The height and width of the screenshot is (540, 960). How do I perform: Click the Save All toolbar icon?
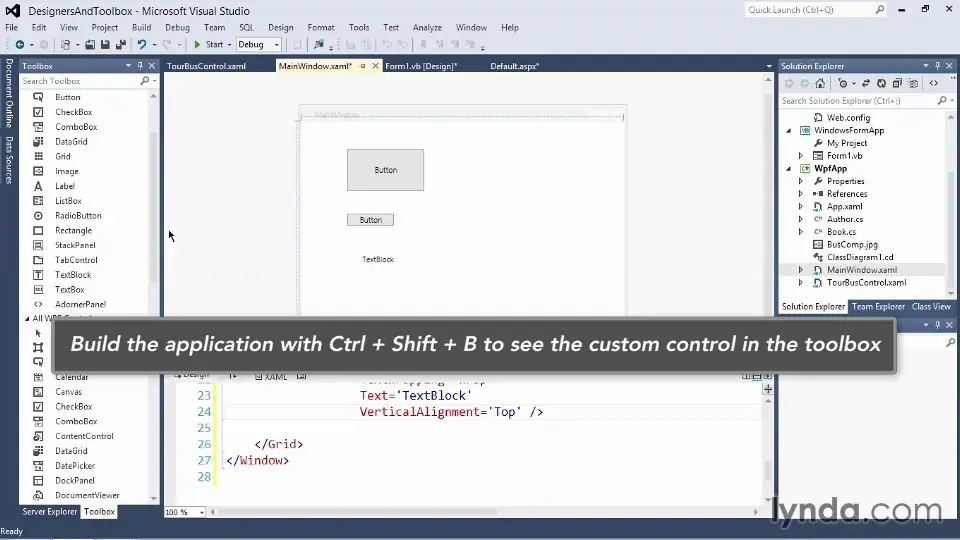[121, 45]
